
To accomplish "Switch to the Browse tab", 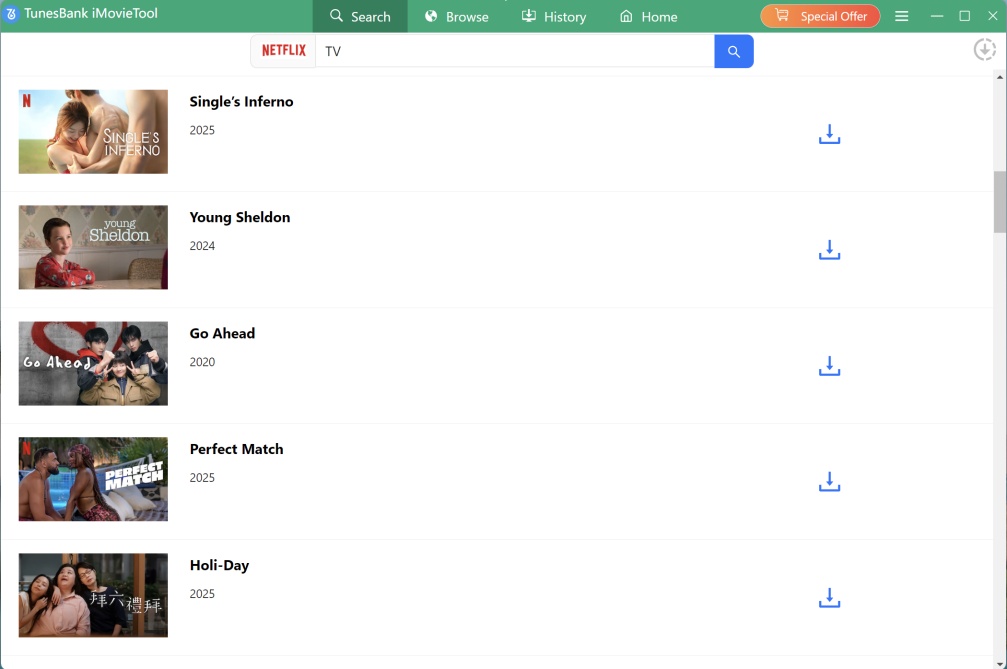I will point(456,16).
